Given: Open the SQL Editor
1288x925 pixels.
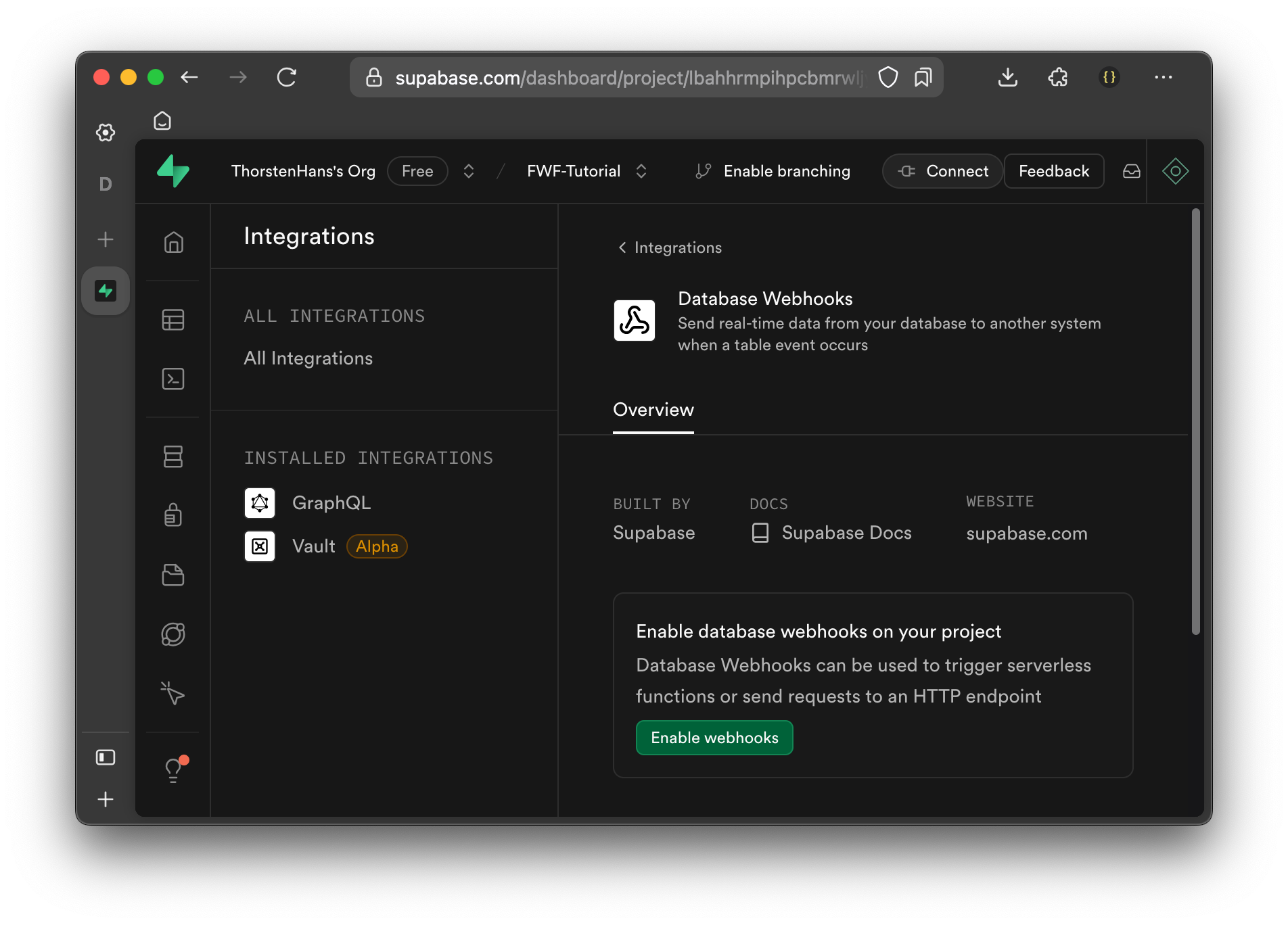Looking at the screenshot, I should click(173, 379).
